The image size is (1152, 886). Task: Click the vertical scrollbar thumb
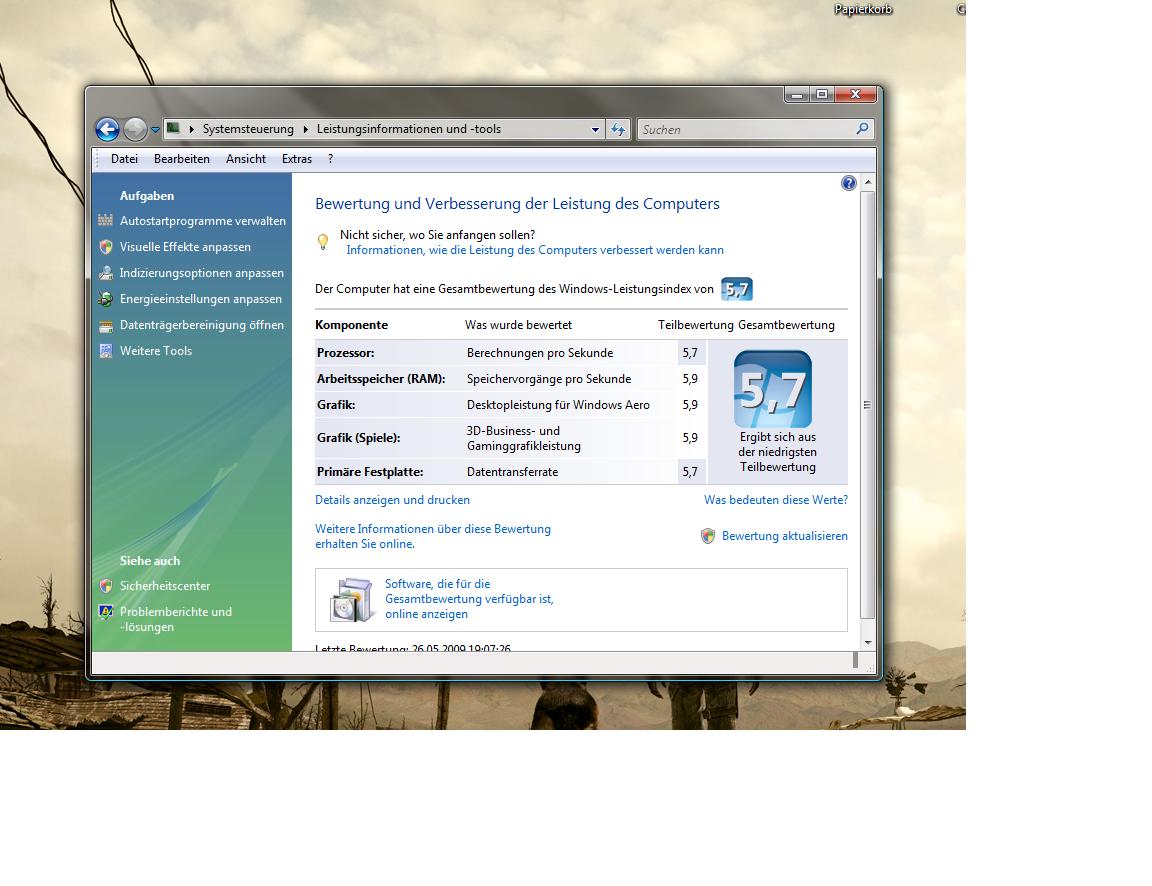[868, 405]
